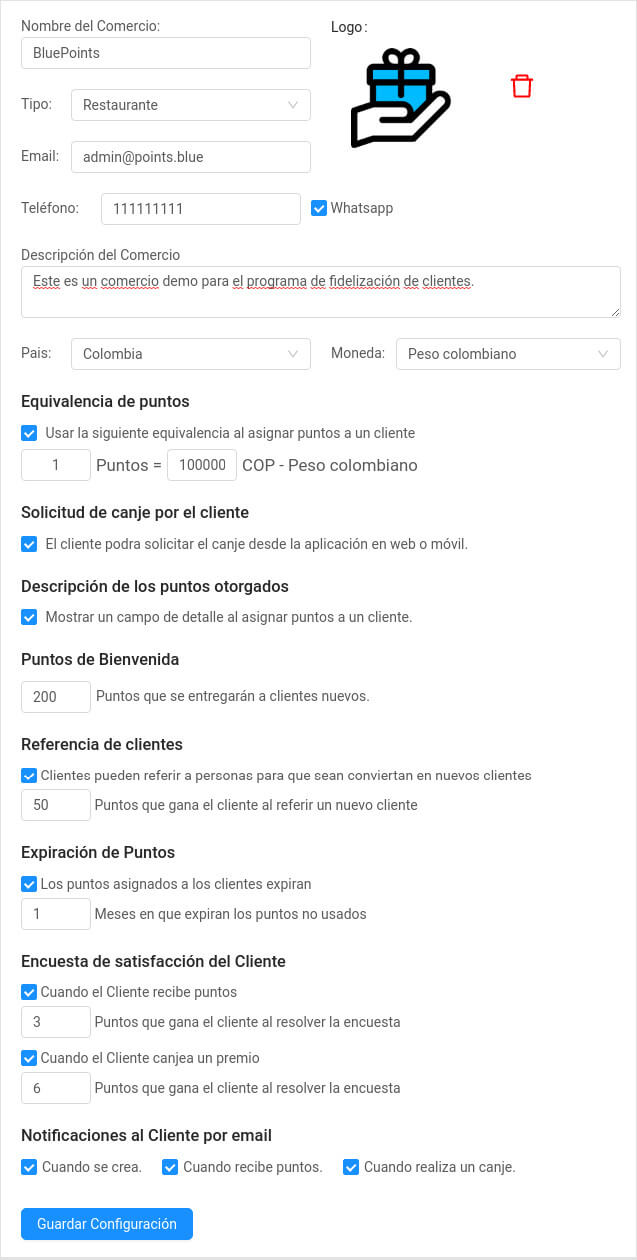Disable customer referral checkbox
The width and height of the screenshot is (637, 1260).
click(29, 775)
